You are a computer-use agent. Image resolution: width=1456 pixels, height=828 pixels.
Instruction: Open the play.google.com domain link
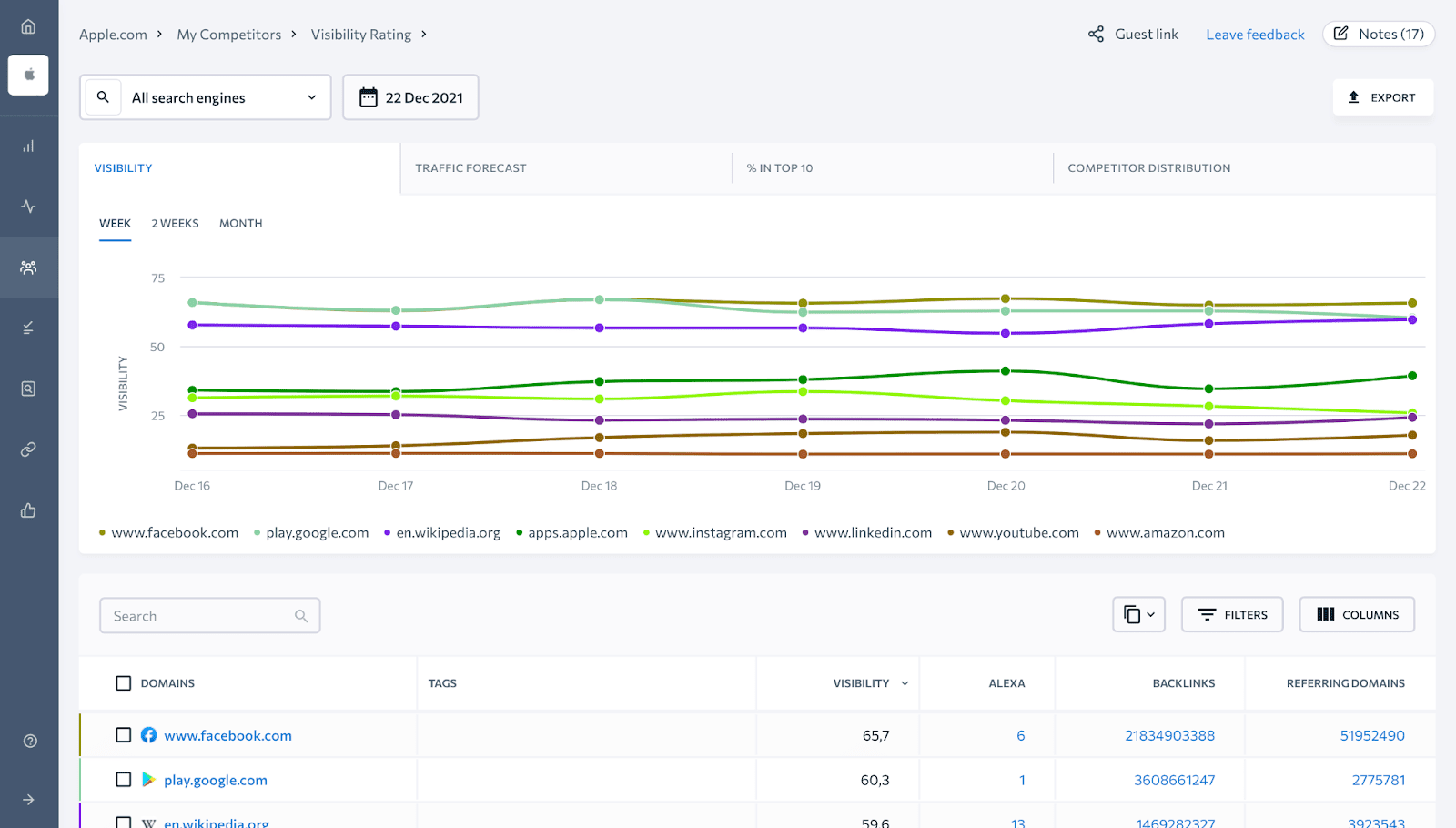point(216,780)
